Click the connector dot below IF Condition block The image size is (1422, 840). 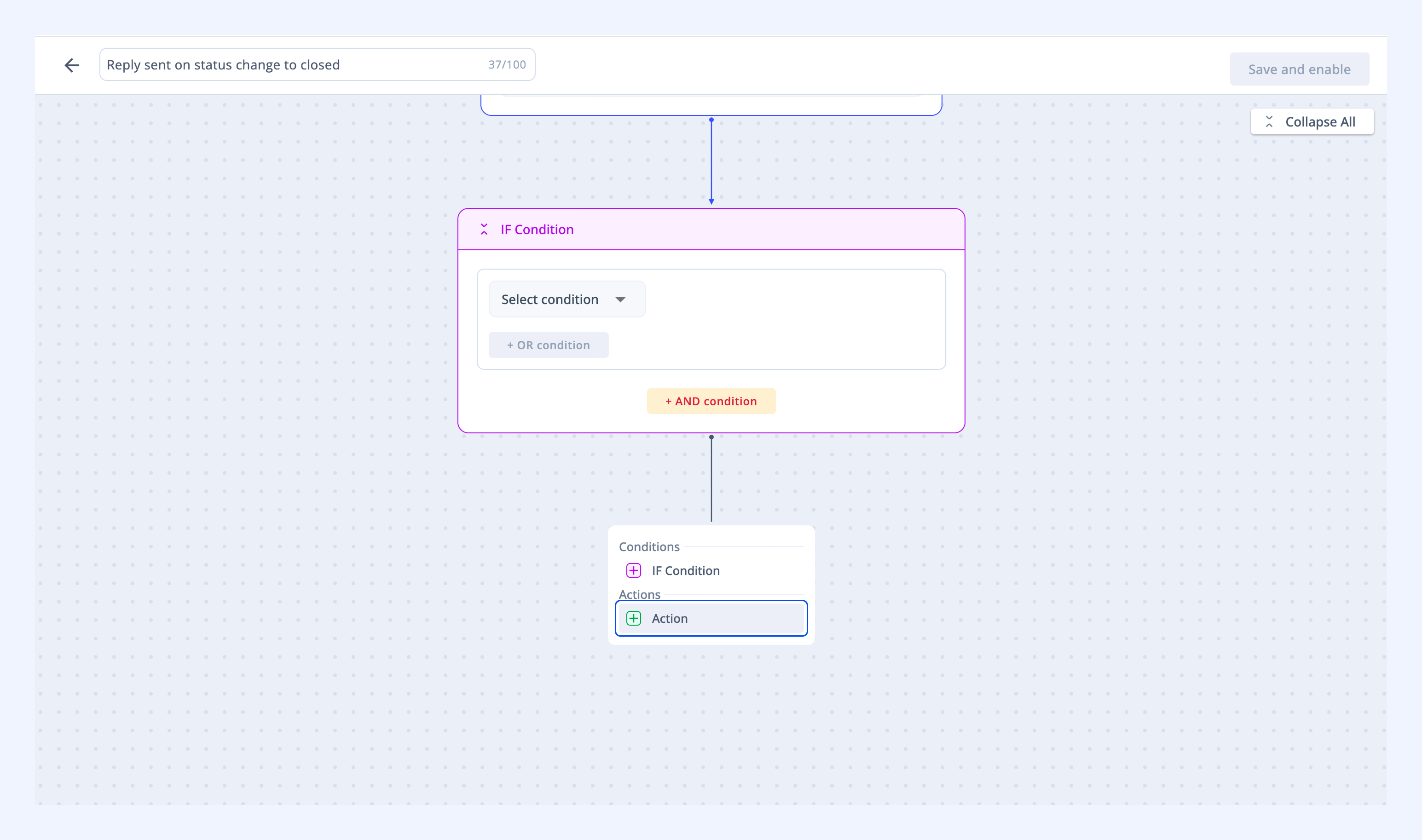(711, 437)
